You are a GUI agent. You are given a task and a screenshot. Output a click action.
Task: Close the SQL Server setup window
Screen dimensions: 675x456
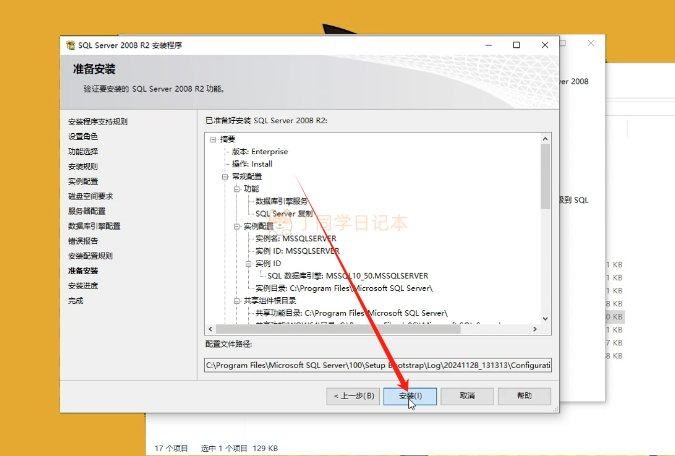point(545,45)
